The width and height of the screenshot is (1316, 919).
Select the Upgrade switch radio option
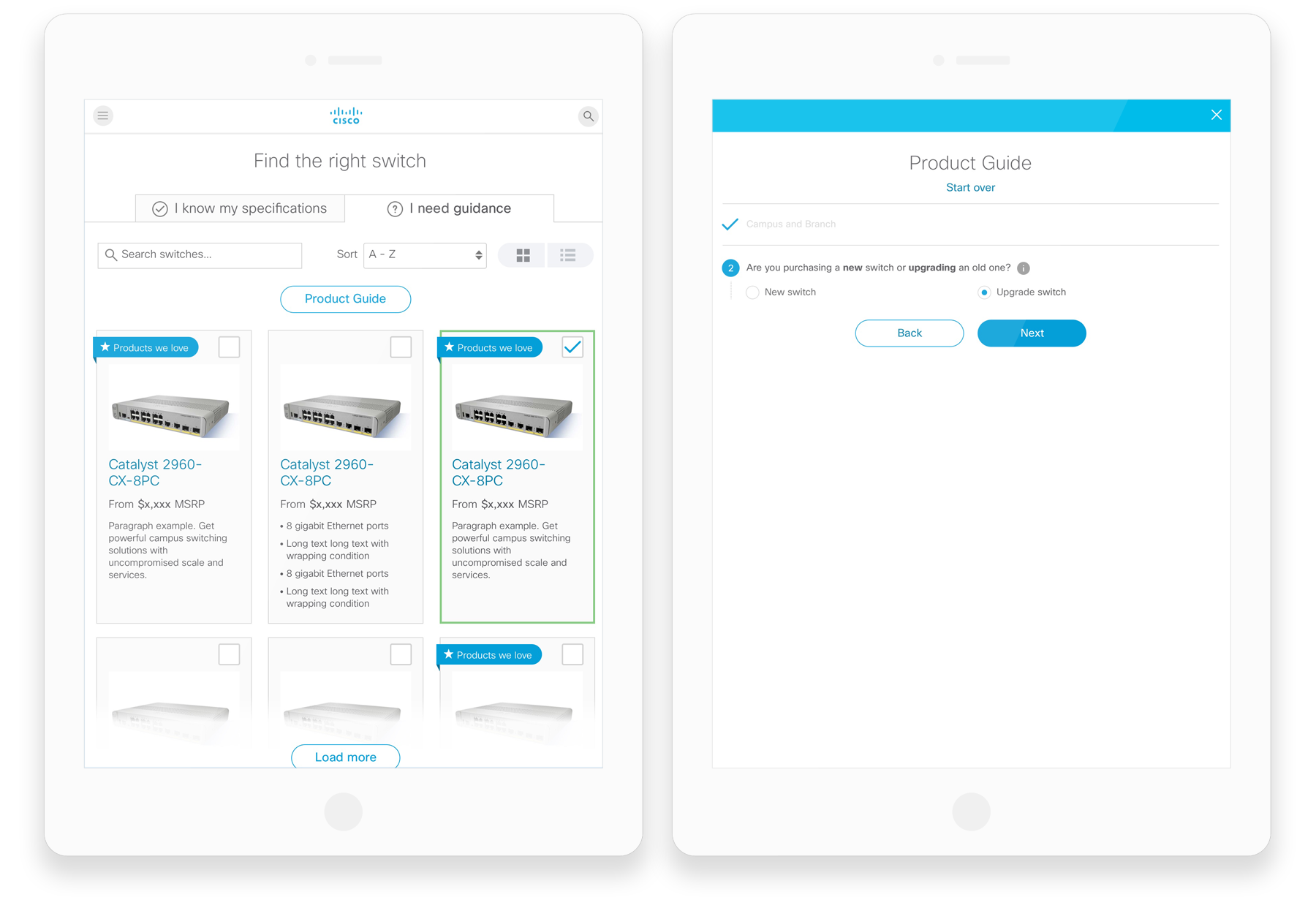tap(984, 292)
